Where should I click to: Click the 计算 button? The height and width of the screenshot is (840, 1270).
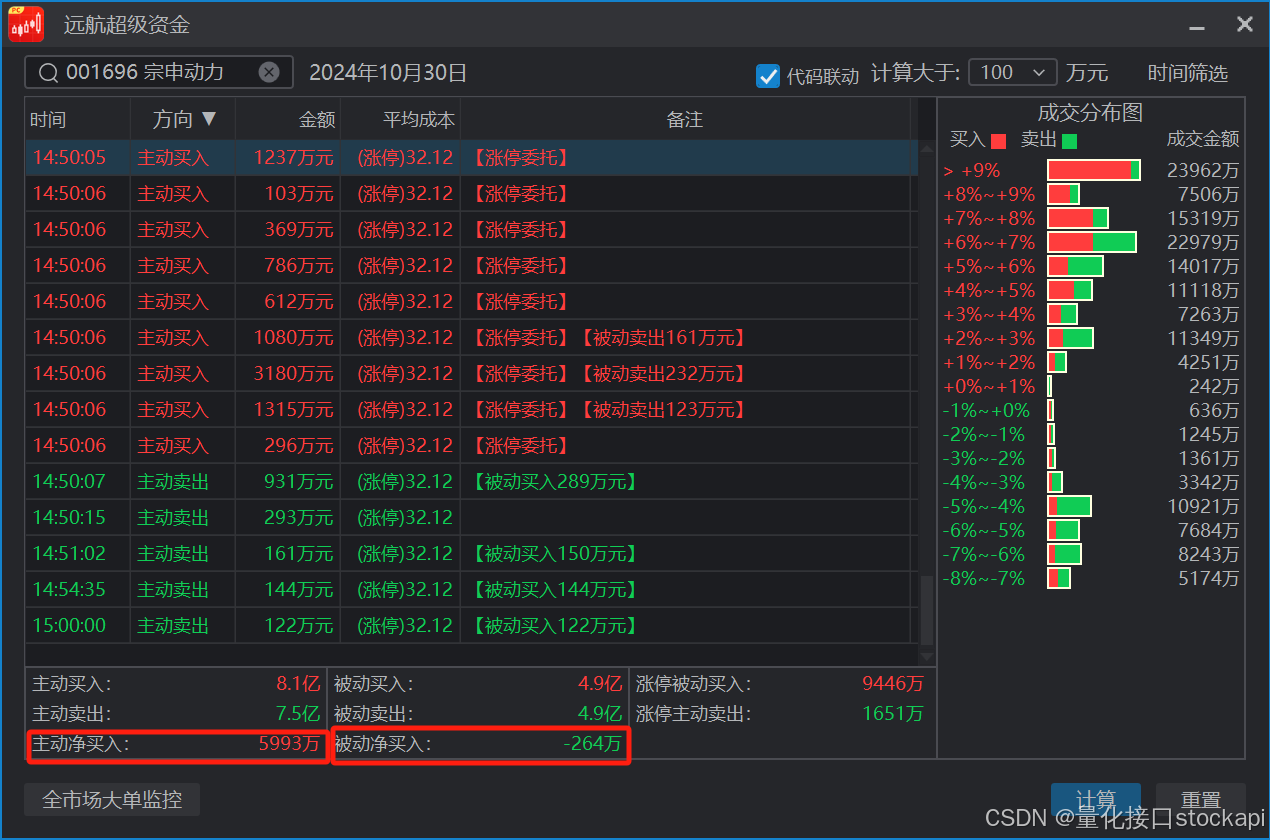[1095, 800]
